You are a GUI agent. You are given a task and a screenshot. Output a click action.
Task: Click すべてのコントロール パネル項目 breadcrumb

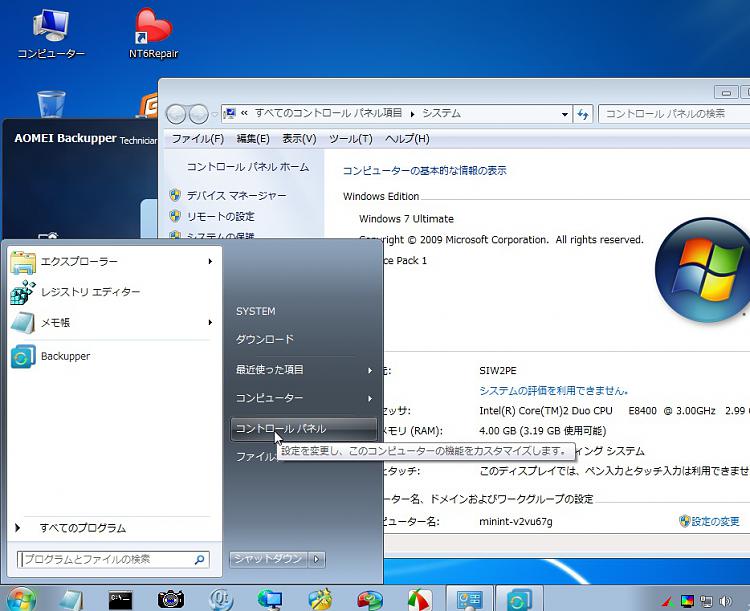[328, 113]
